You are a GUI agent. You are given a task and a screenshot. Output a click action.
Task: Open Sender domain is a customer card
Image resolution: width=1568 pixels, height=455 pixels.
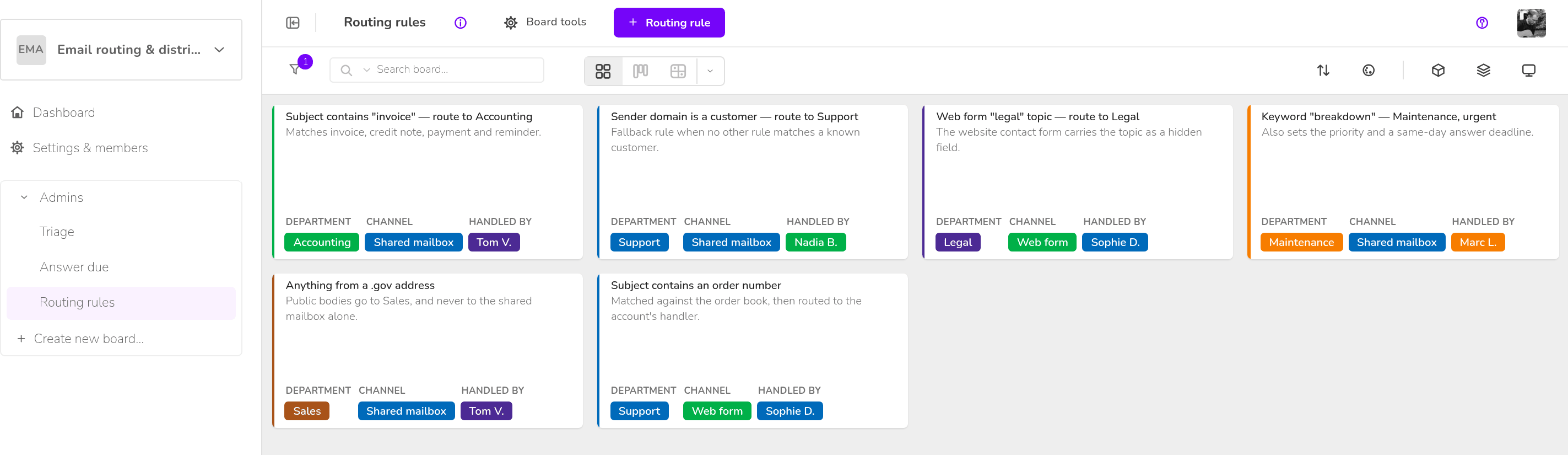click(x=753, y=181)
